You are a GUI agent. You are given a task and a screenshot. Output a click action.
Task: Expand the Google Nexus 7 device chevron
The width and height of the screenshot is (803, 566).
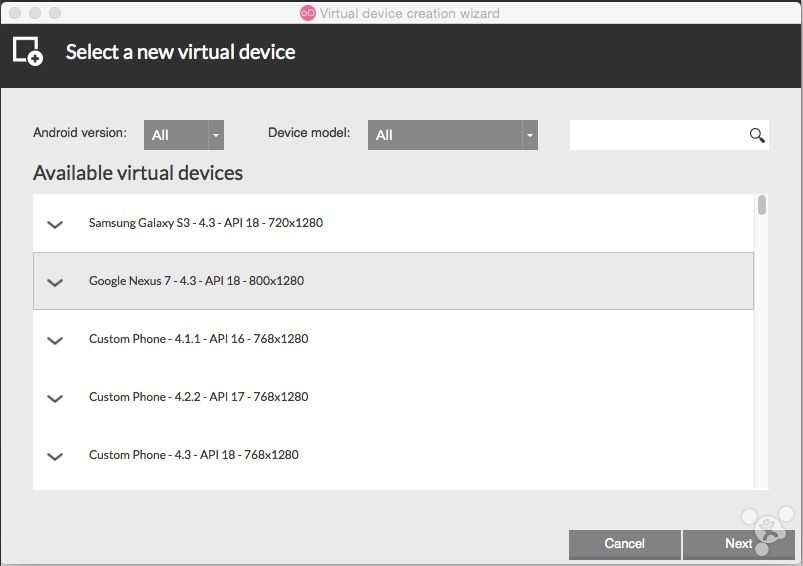pos(55,282)
